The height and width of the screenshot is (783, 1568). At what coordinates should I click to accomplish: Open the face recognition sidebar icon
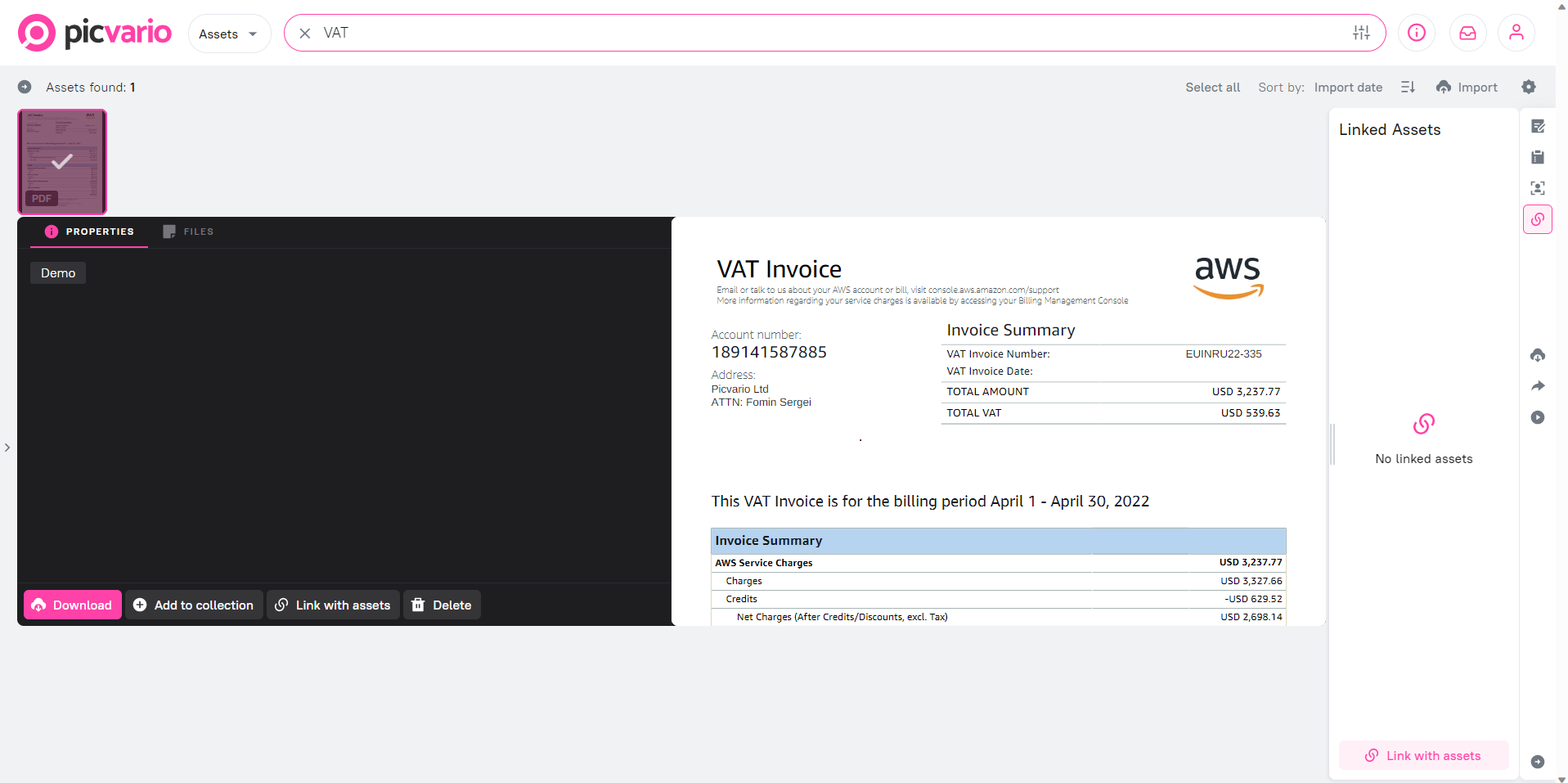(1538, 188)
